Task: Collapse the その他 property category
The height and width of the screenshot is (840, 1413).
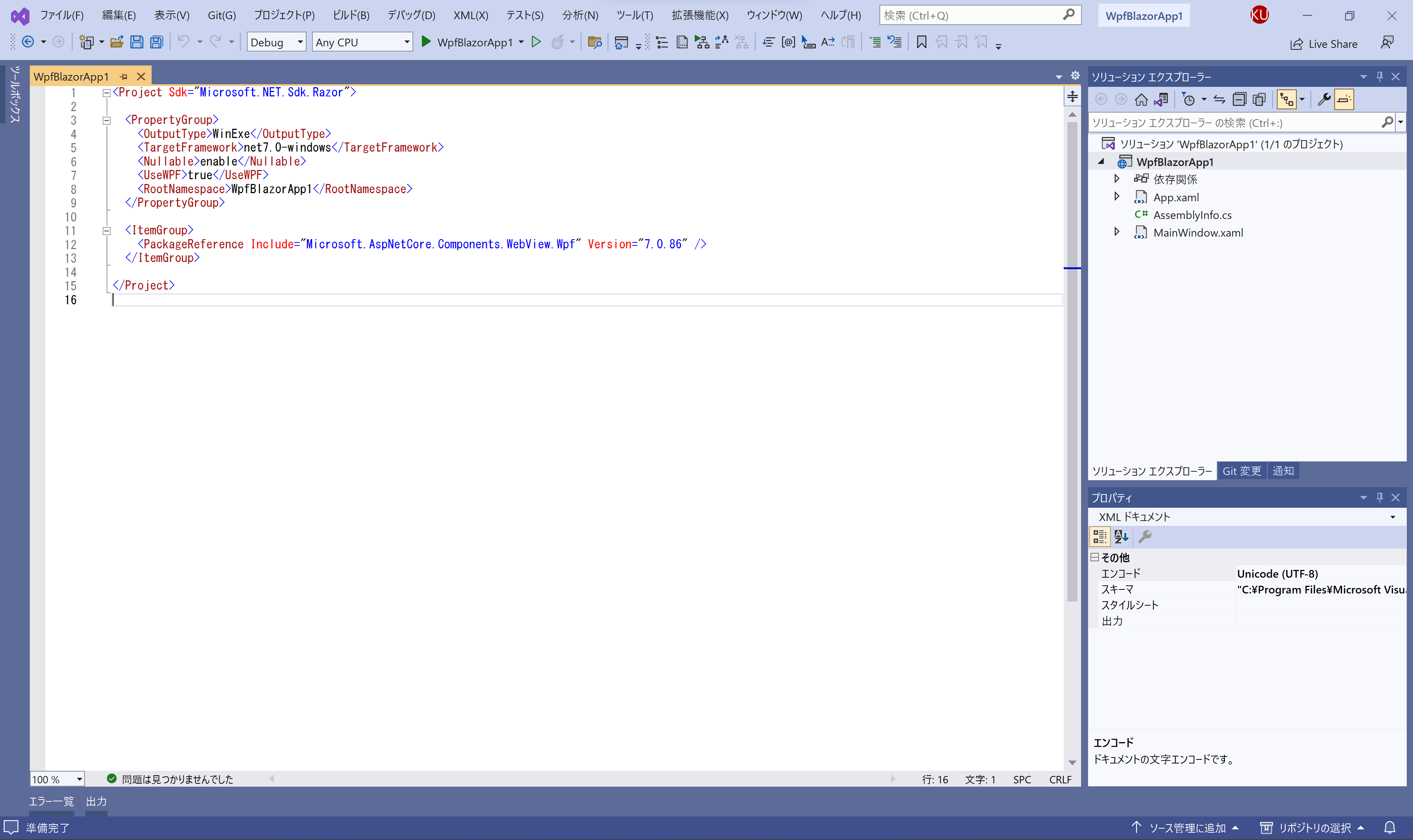Action: [1095, 557]
